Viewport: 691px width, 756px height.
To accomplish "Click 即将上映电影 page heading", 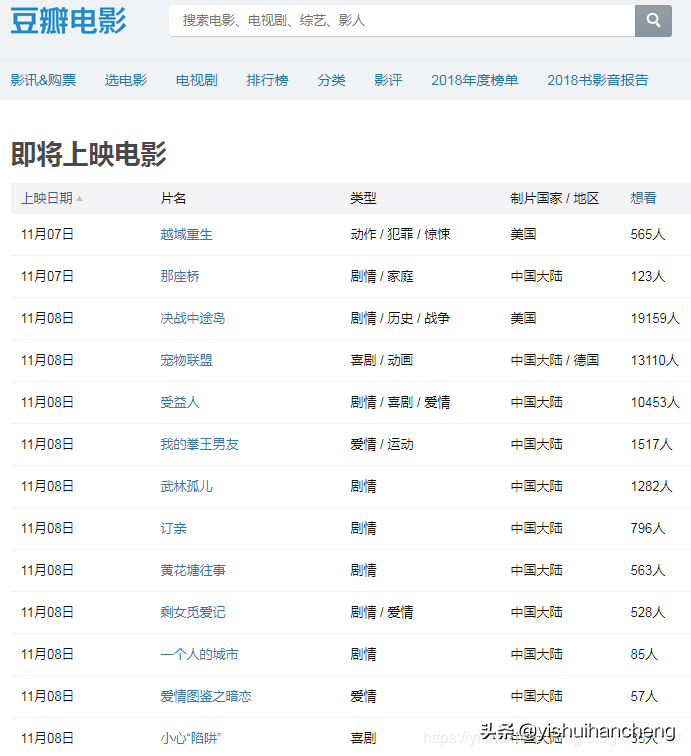I will (89, 154).
